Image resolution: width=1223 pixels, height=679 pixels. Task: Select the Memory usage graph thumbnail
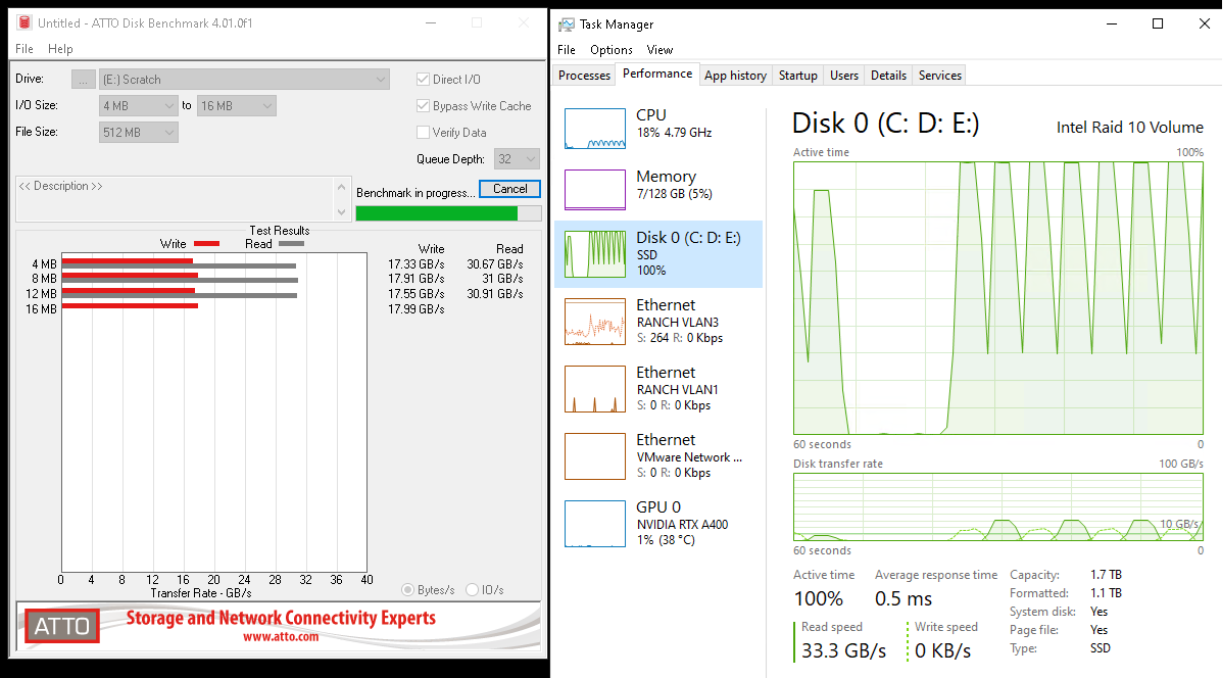594,190
